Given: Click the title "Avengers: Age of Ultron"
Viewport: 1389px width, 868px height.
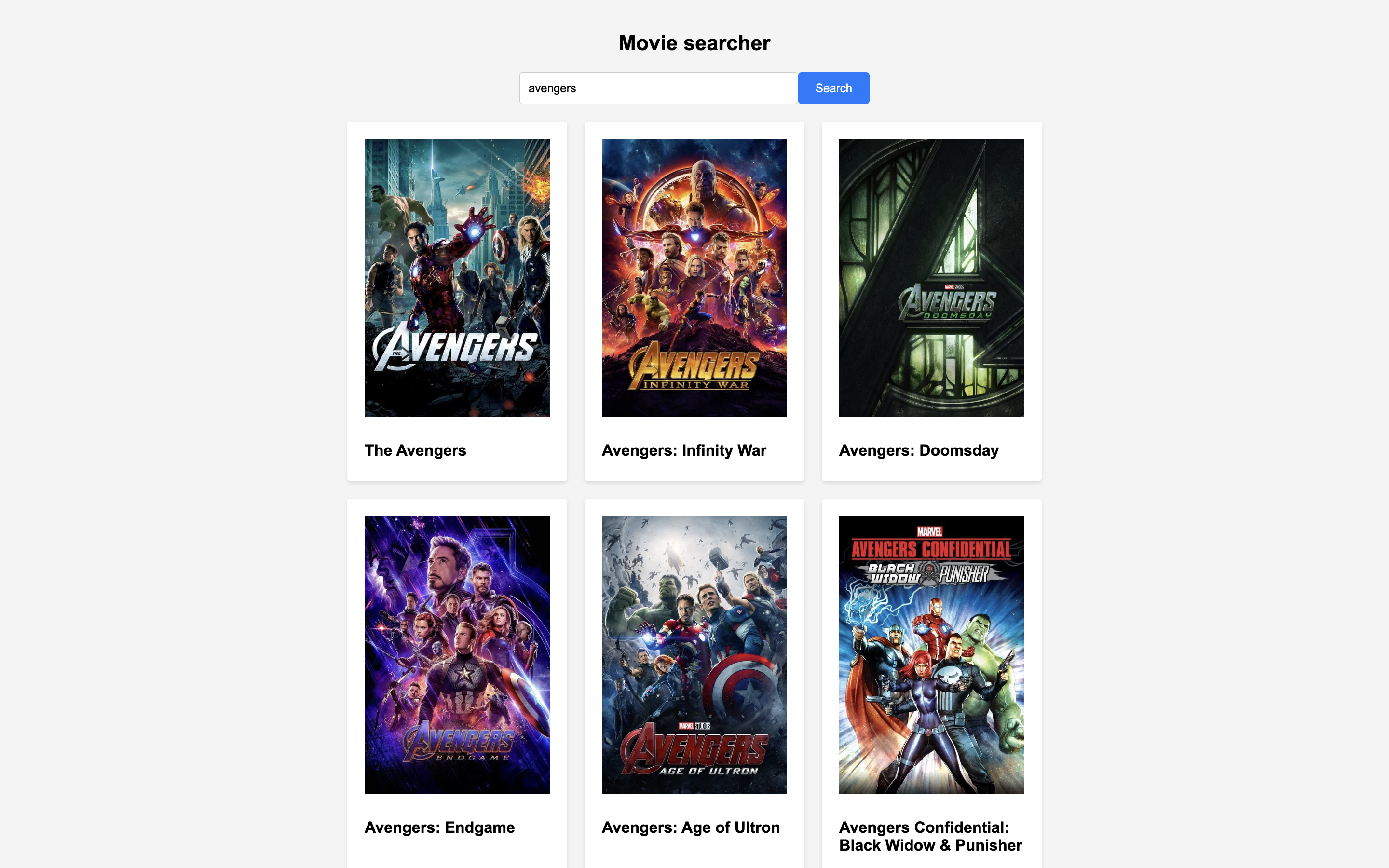Looking at the screenshot, I should [x=691, y=827].
